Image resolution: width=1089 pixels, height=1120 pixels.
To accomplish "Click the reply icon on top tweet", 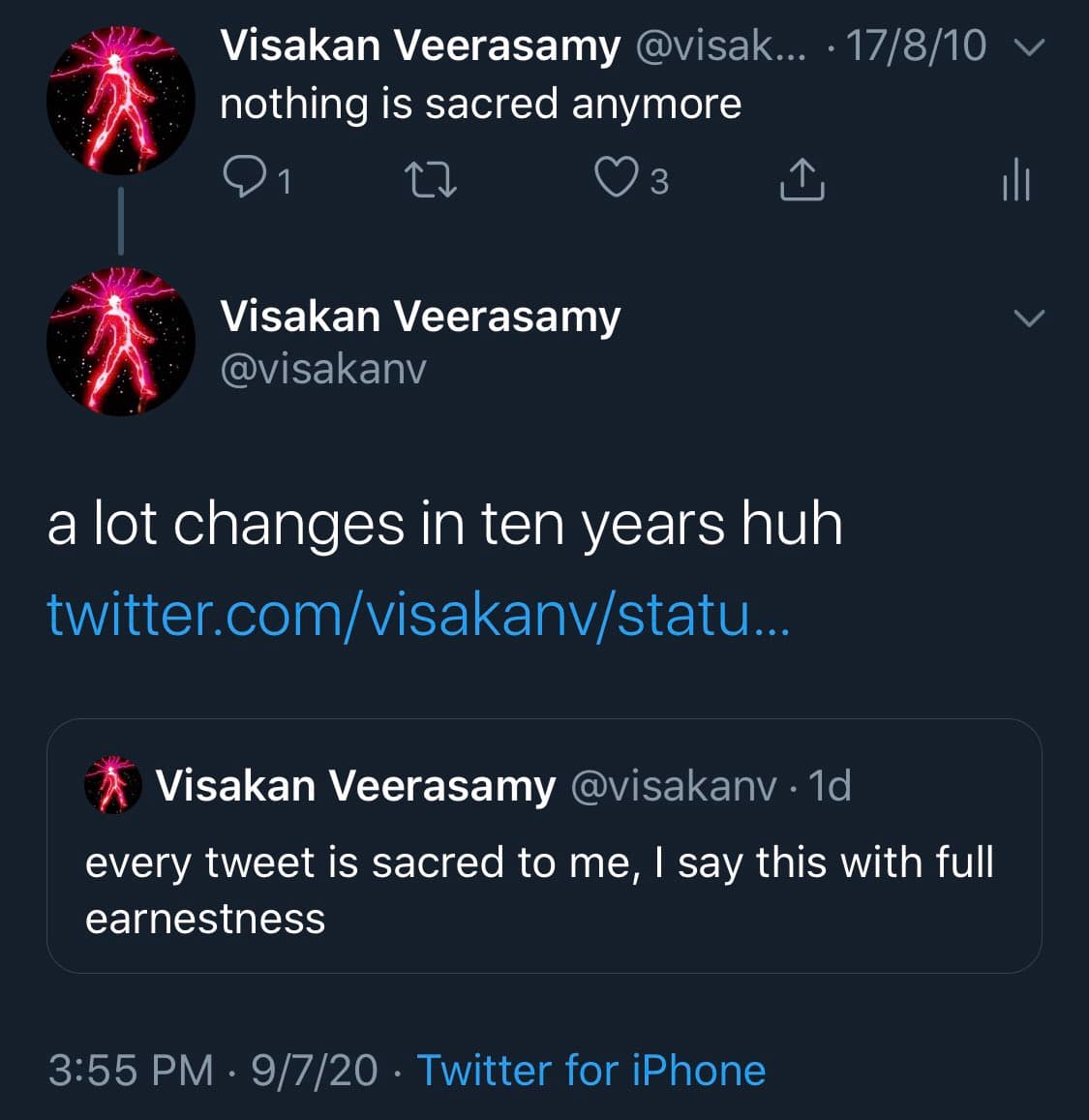I will (241, 178).
